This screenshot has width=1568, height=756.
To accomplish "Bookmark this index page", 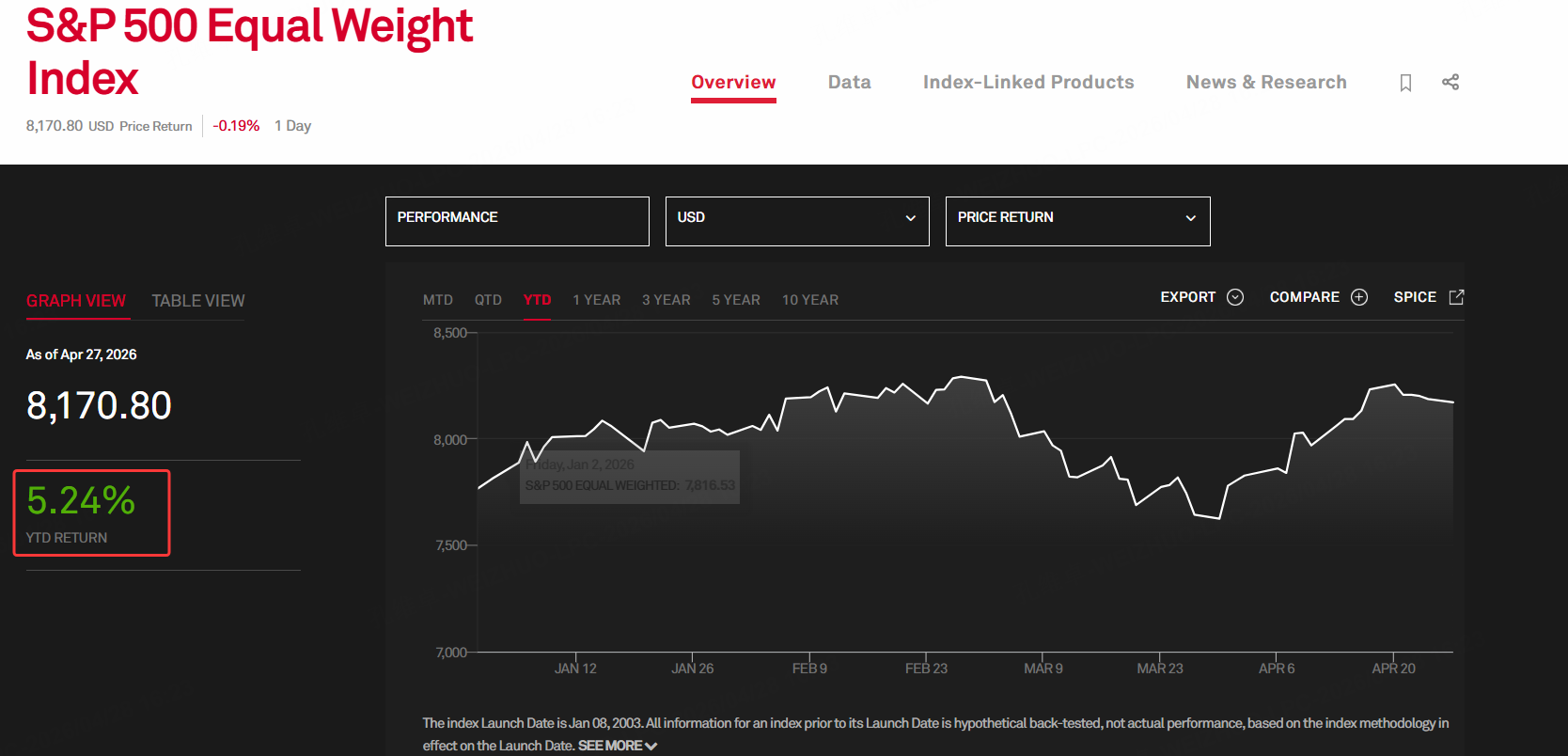I will coord(1405,83).
